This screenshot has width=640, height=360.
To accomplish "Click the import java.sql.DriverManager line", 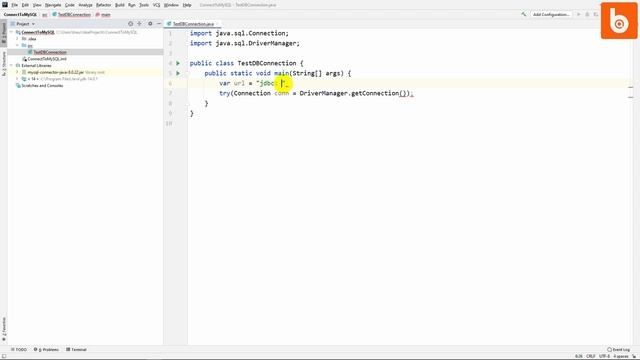I will coord(244,43).
